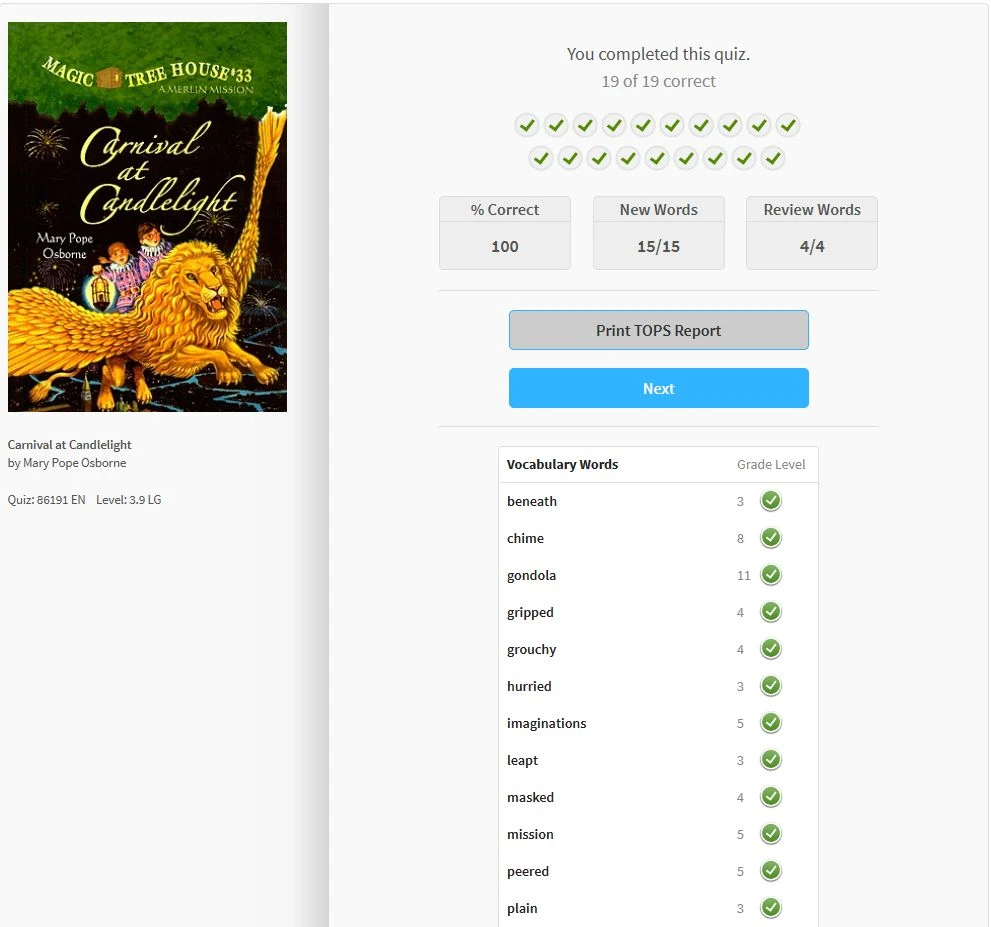Select the vocabulary word masked

(530, 797)
